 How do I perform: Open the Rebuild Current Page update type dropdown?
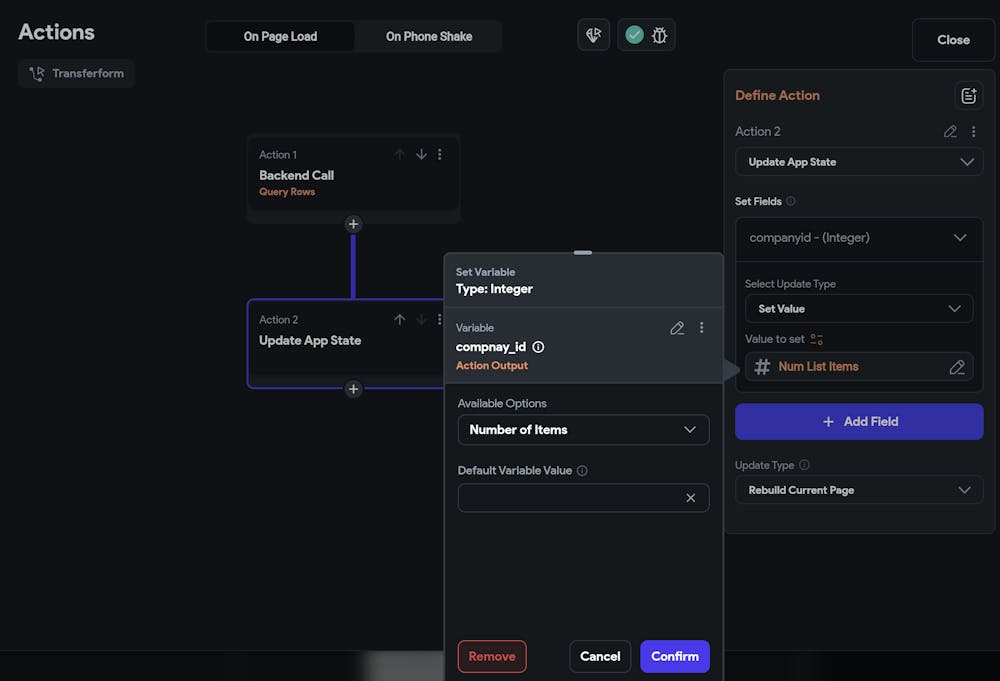859,490
